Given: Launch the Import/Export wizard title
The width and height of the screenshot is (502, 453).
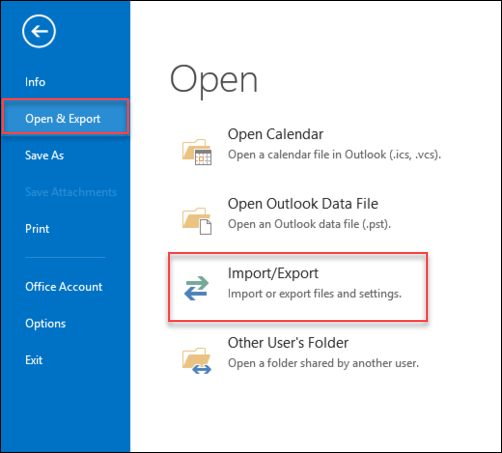Looking at the screenshot, I should [273, 273].
